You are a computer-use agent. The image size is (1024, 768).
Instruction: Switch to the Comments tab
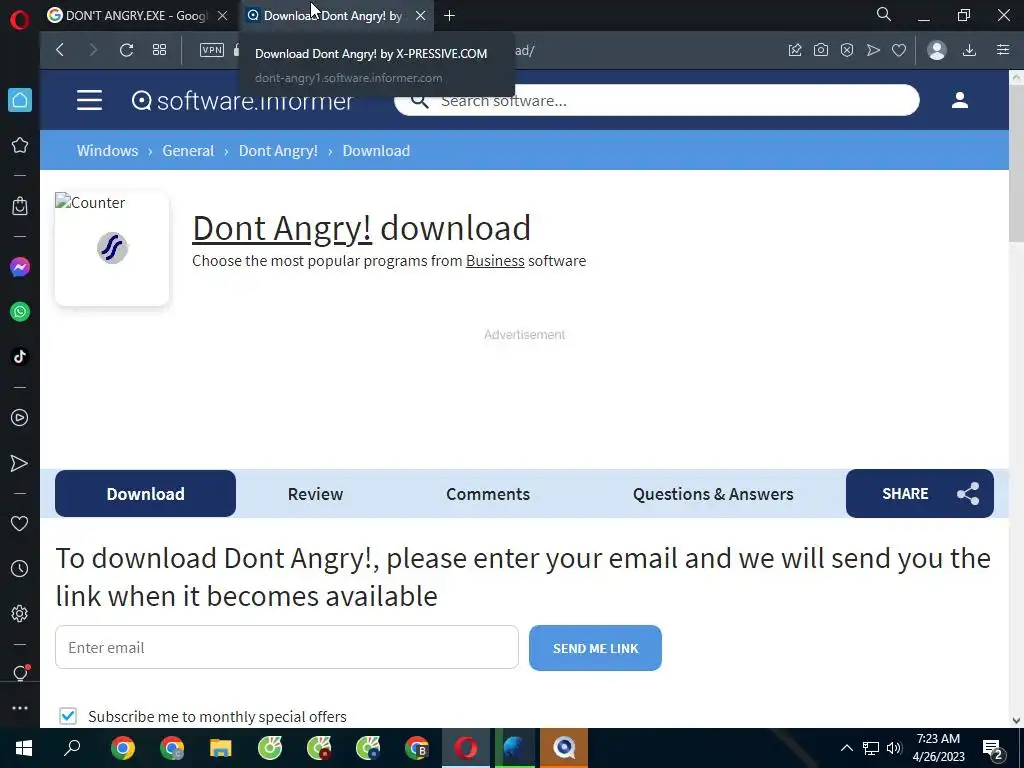[488, 494]
